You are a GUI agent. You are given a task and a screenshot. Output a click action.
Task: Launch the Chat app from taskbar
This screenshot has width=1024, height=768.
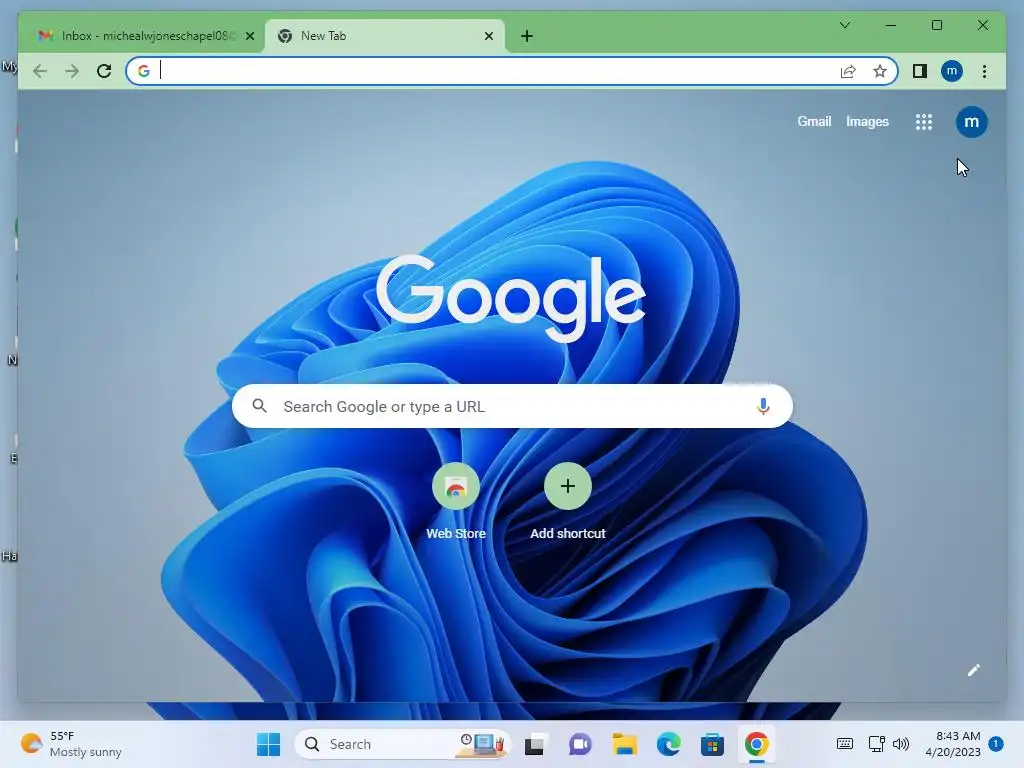point(580,744)
